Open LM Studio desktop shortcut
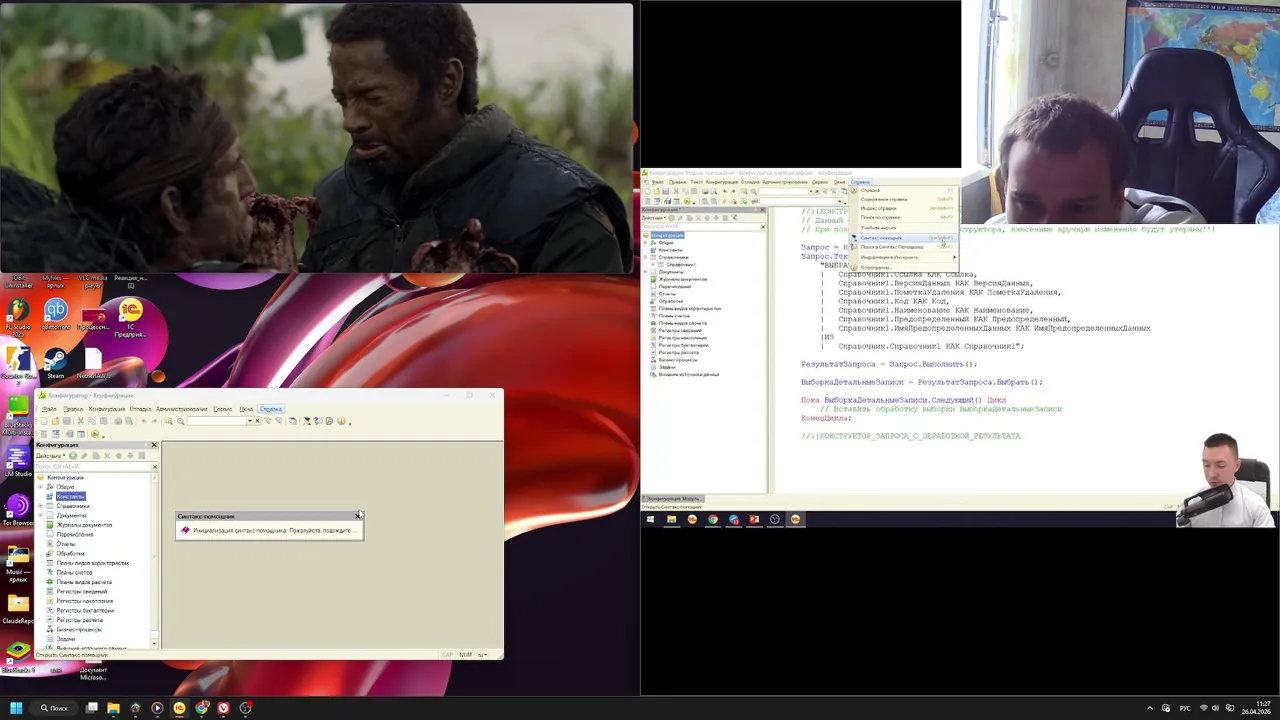The height and width of the screenshot is (720, 1280). click(18, 462)
